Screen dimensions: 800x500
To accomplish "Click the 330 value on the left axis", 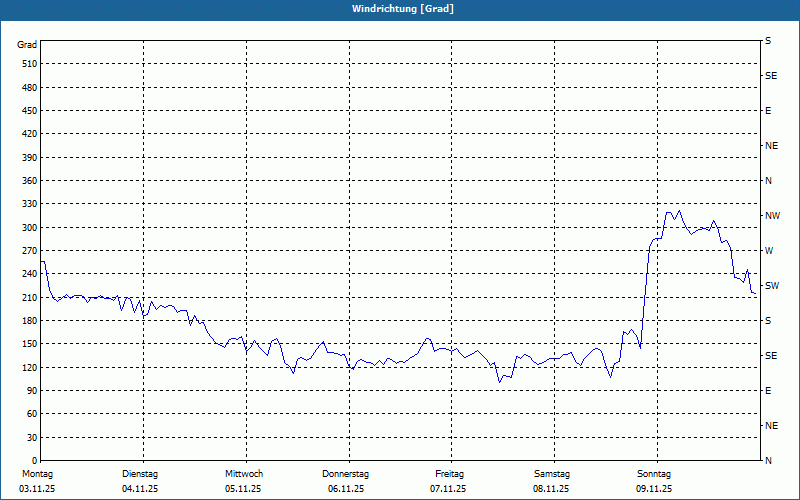I will [x=30, y=204].
